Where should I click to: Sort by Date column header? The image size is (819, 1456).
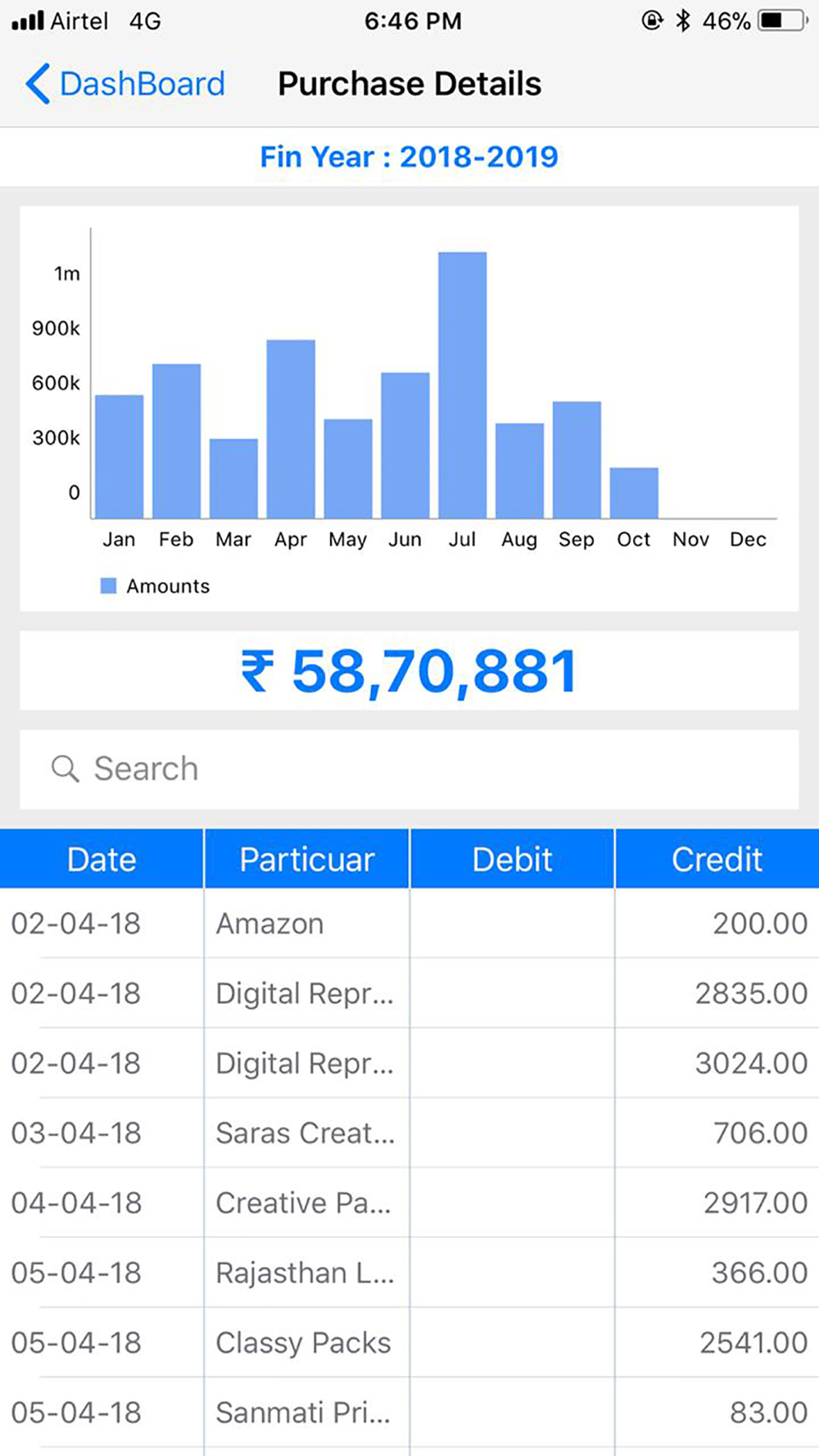(x=102, y=859)
